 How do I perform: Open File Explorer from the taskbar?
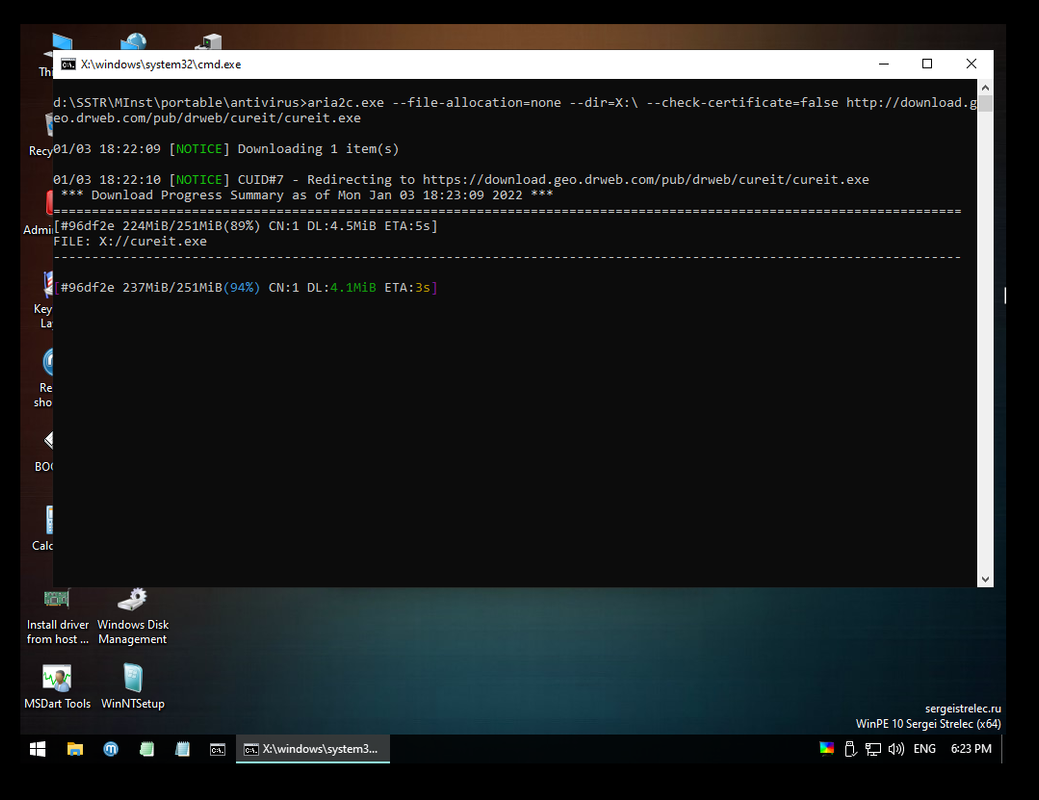(x=75, y=749)
